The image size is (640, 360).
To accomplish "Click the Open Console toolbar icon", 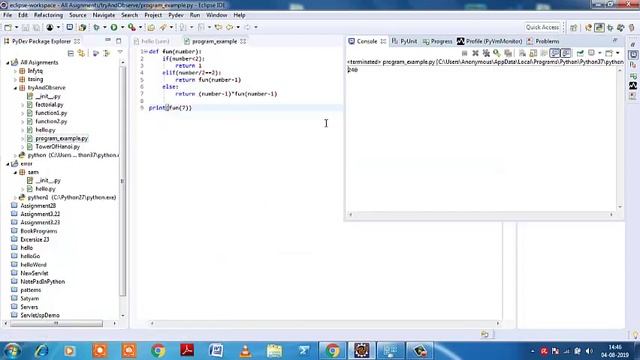I will [x=609, y=53].
